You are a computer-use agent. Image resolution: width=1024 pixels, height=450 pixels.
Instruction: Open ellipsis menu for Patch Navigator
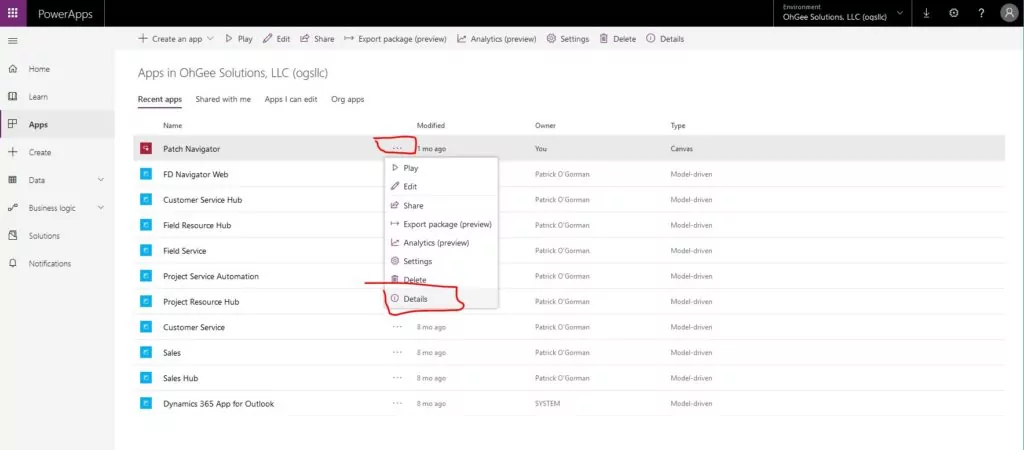[397, 149]
